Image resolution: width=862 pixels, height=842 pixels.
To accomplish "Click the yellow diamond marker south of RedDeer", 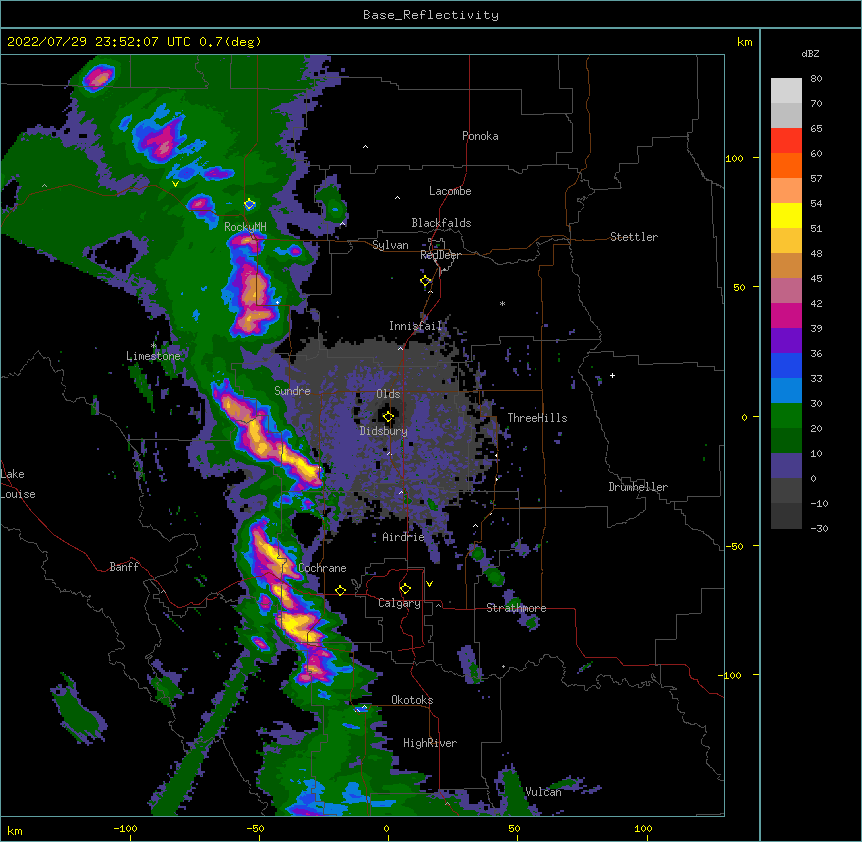I will pyautogui.click(x=426, y=281).
